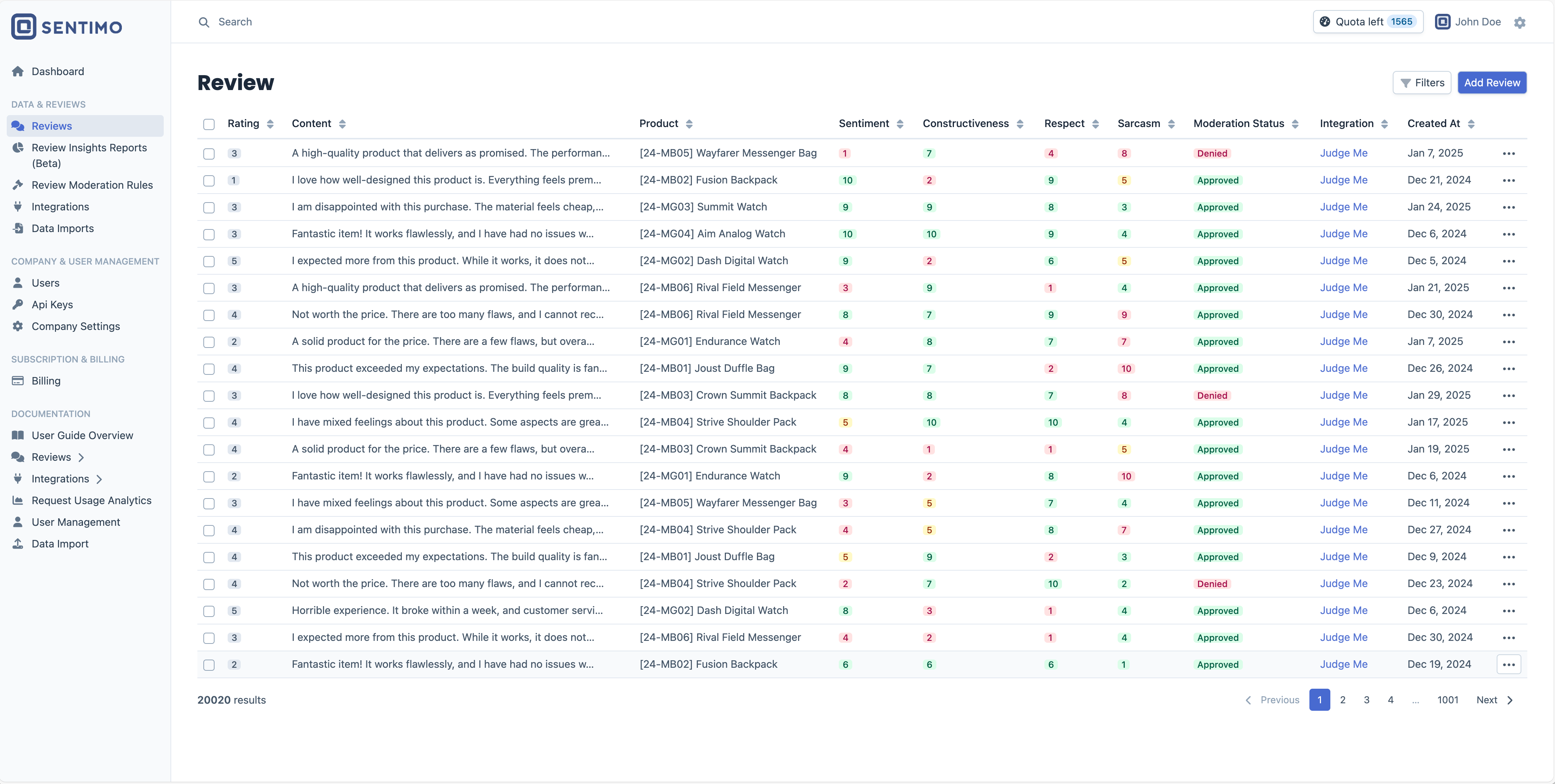Click the search magnifier icon
The image size is (1555, 784).
(x=204, y=22)
